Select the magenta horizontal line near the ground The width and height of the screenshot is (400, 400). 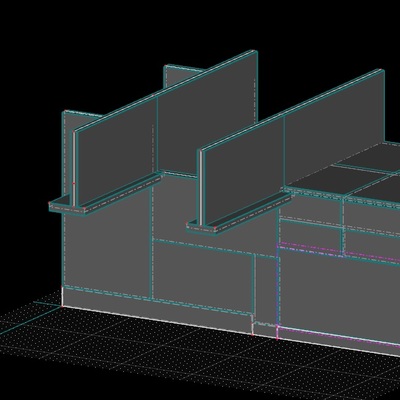(x=337, y=334)
